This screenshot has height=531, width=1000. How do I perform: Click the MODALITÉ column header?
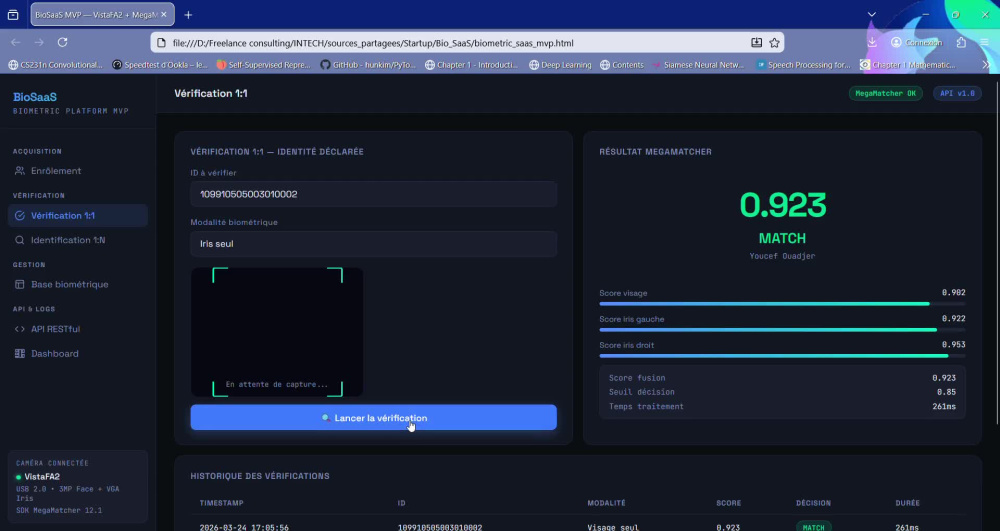606,503
